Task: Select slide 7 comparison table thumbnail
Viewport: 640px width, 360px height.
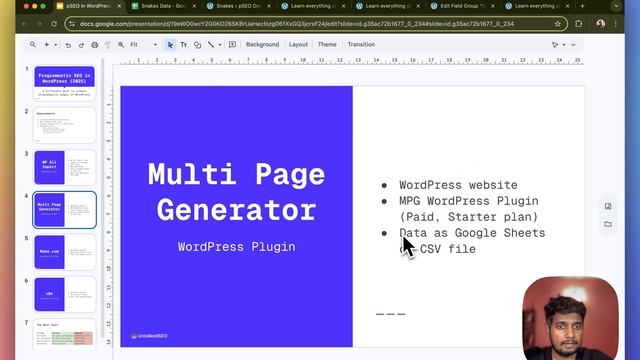Action: pos(64,334)
